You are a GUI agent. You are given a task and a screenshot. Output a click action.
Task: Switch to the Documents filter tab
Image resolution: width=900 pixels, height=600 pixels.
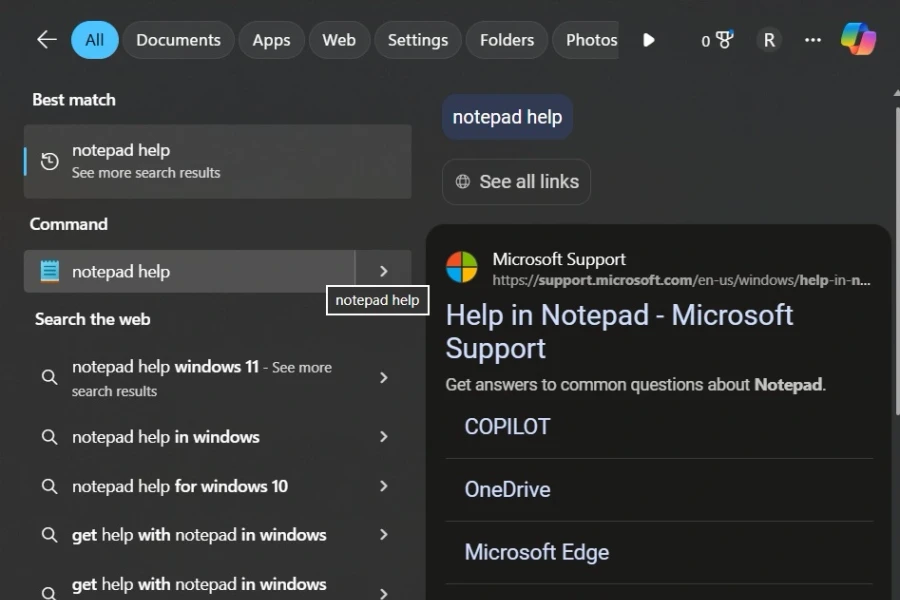coord(179,40)
